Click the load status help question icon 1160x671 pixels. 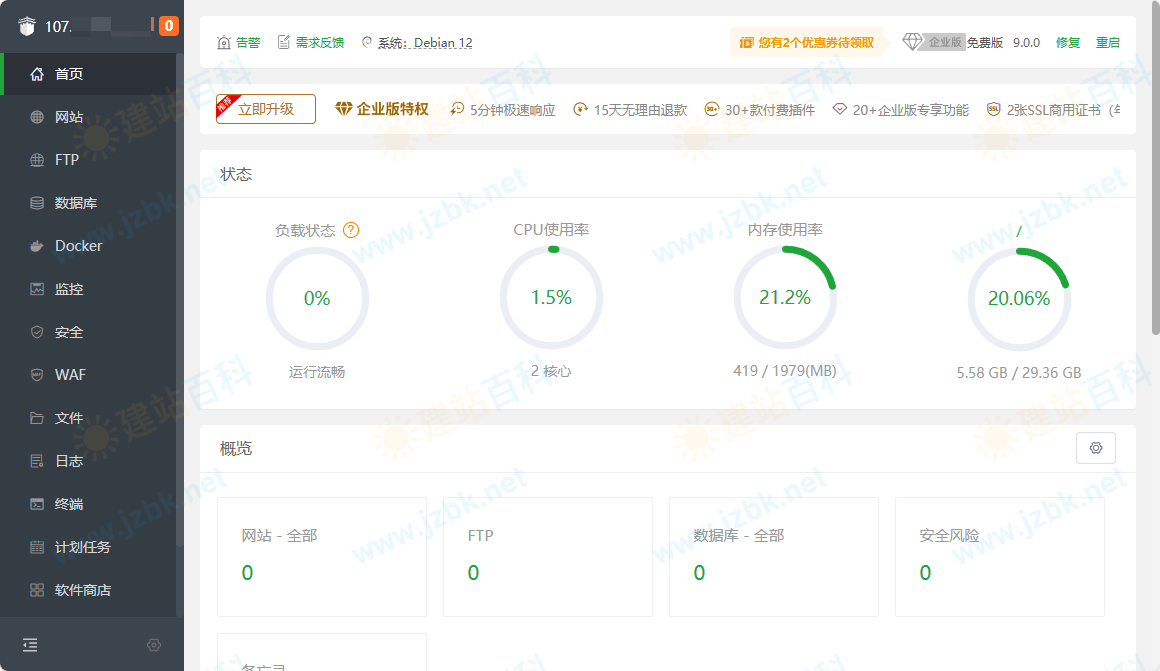point(351,230)
